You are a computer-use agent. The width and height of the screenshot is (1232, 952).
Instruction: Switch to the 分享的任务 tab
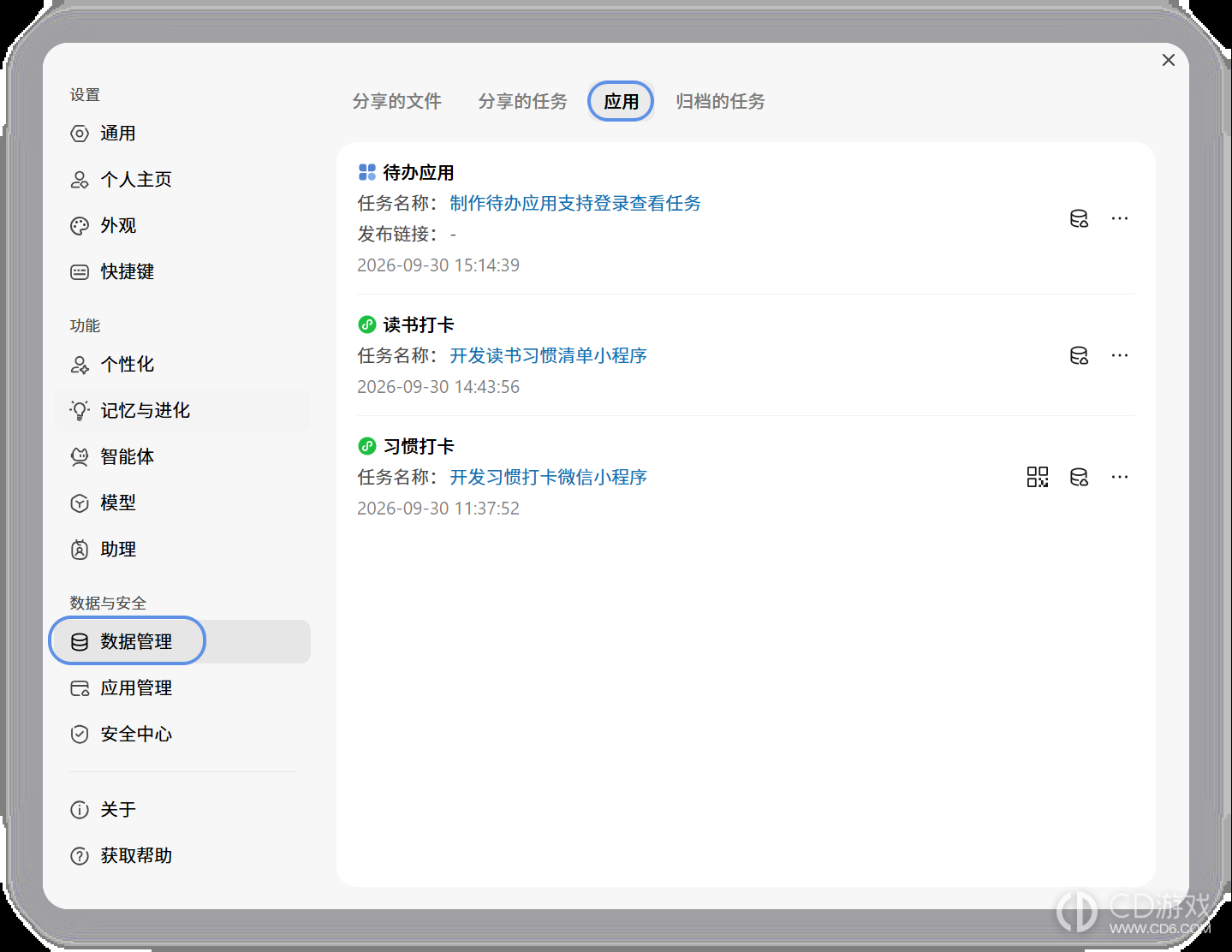[523, 101]
